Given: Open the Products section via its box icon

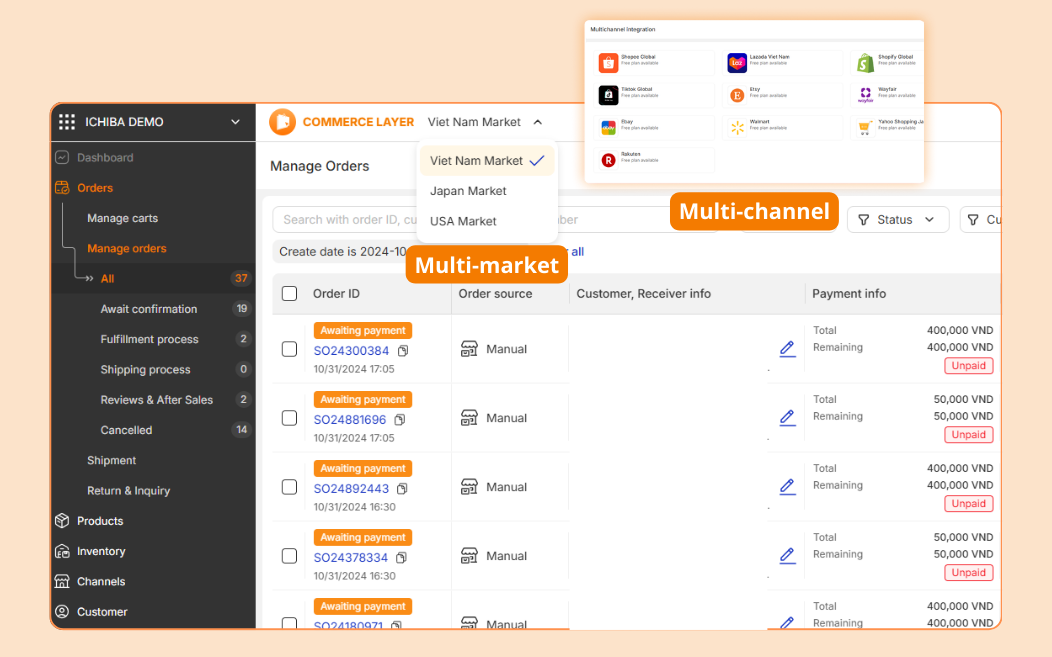Looking at the screenshot, I should click(x=62, y=521).
